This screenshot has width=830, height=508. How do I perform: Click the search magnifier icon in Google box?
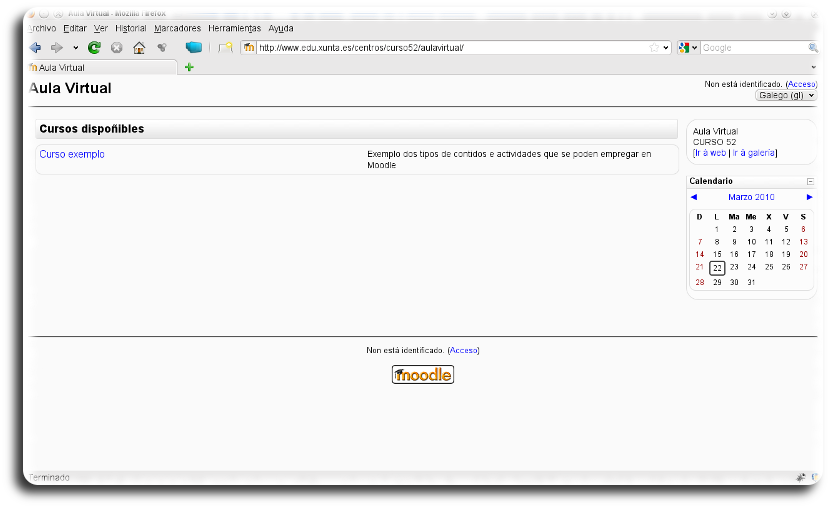click(812, 47)
